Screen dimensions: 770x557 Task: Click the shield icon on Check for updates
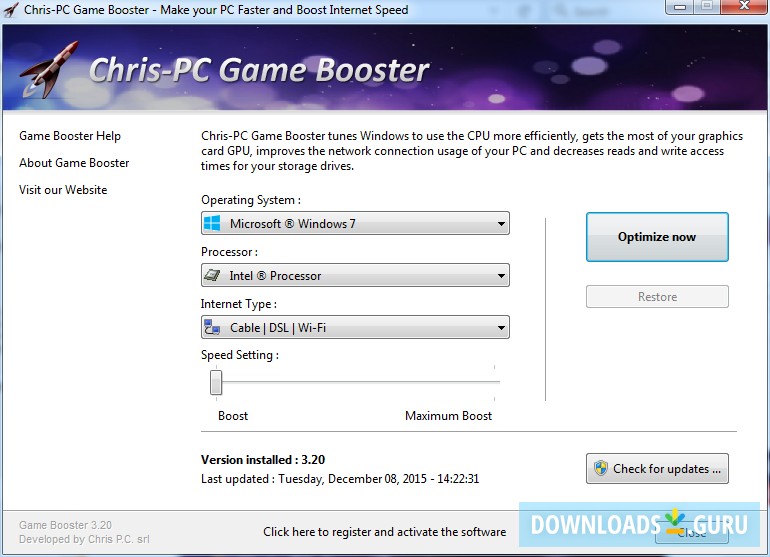click(x=601, y=468)
